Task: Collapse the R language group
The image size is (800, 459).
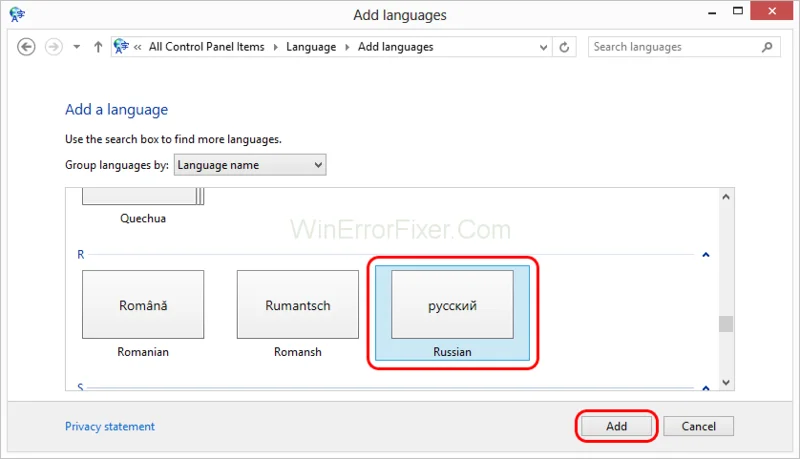Action: pos(706,255)
